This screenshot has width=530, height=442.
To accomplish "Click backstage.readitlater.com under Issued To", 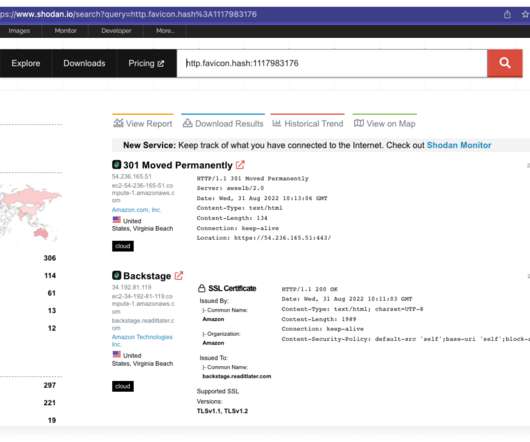I will [237, 376].
